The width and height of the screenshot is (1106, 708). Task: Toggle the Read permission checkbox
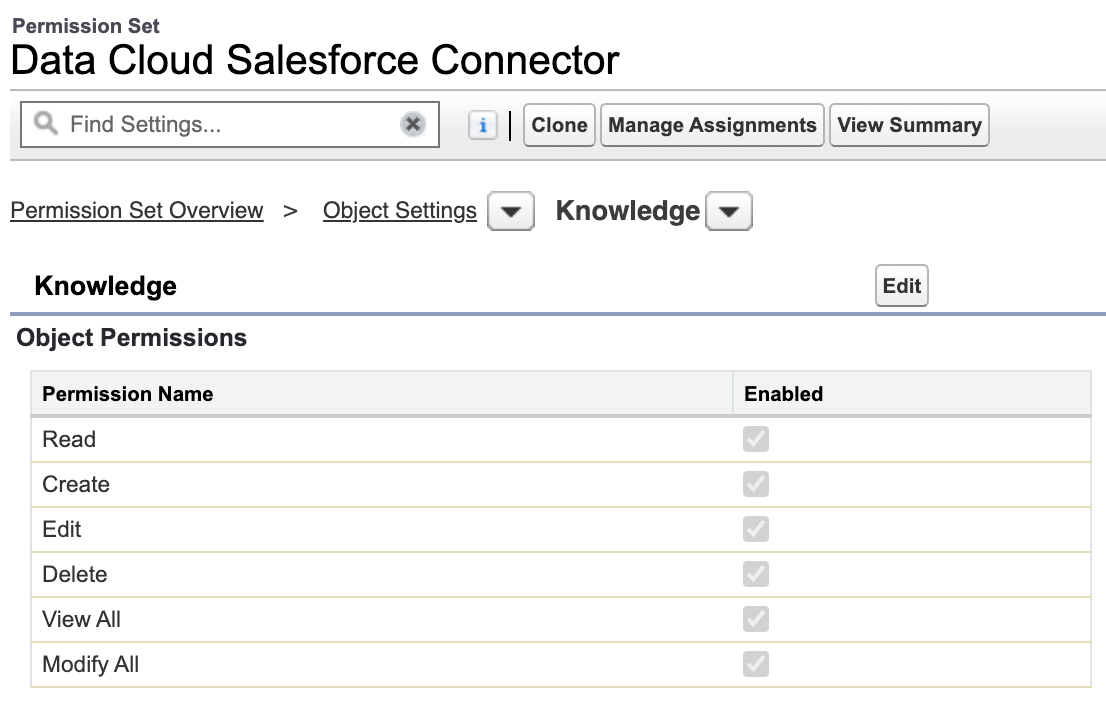[755, 439]
